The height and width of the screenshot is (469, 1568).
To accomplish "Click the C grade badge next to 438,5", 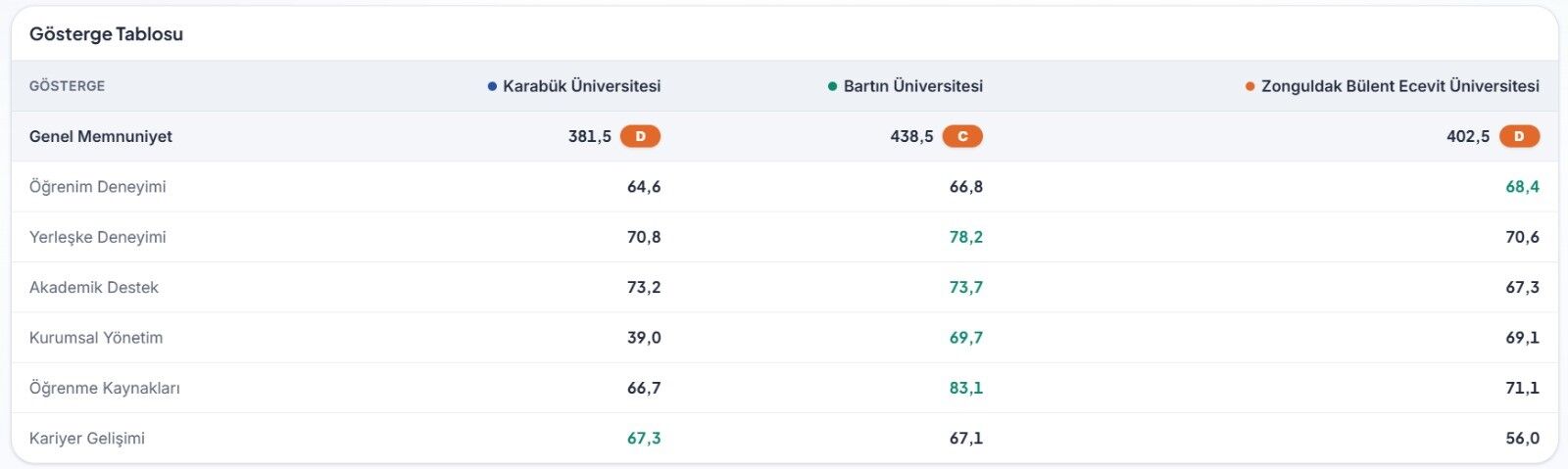I will click(962, 136).
